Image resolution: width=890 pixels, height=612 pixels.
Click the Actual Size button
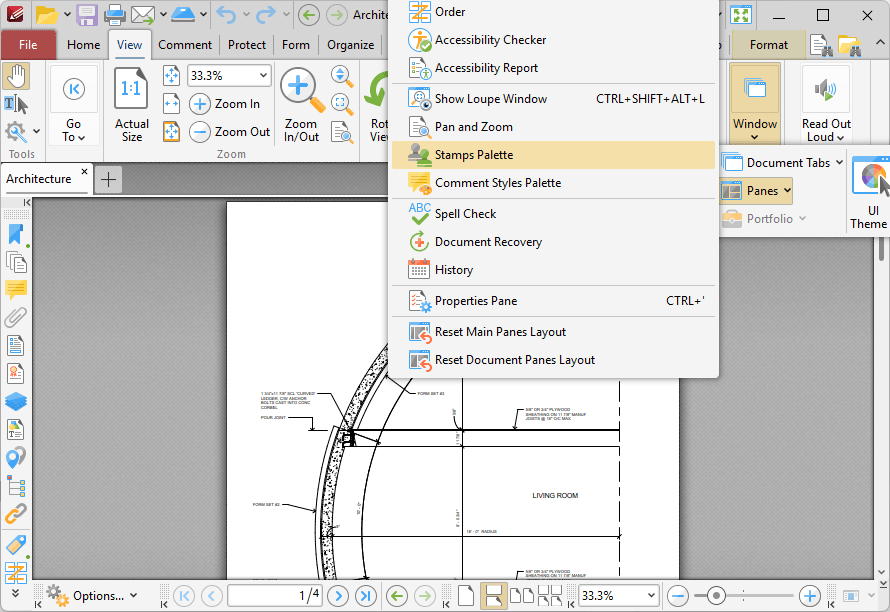point(132,105)
